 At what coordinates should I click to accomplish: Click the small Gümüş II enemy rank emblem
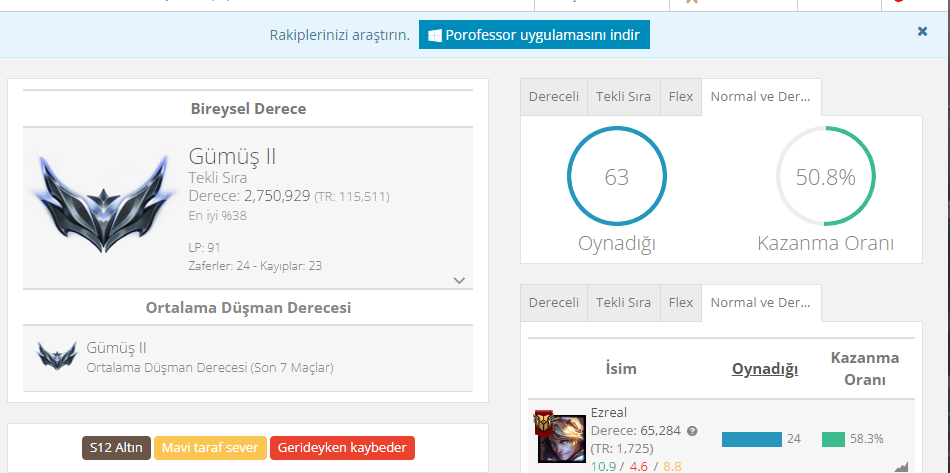click(x=58, y=357)
